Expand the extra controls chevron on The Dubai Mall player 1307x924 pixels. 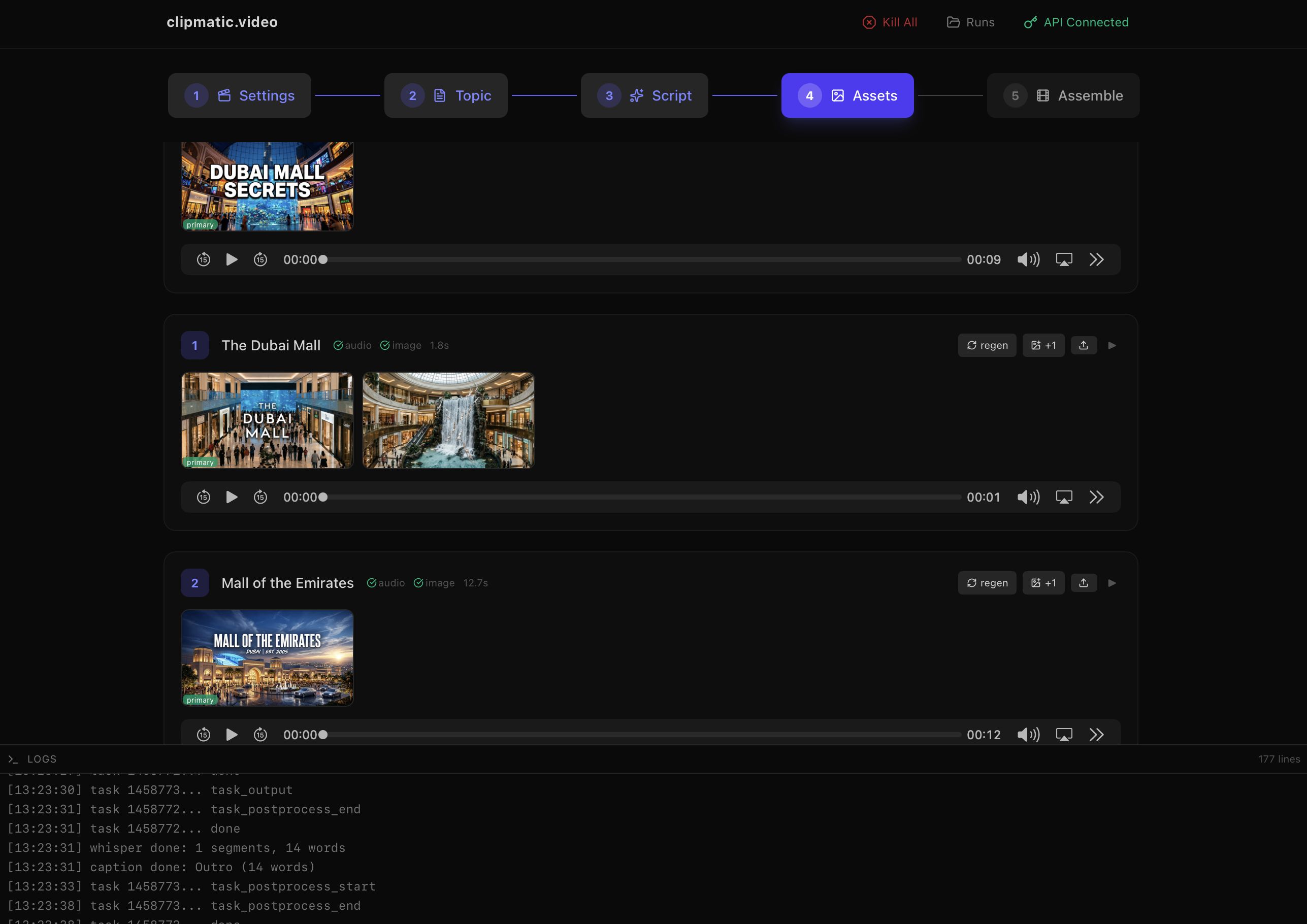[x=1096, y=497]
